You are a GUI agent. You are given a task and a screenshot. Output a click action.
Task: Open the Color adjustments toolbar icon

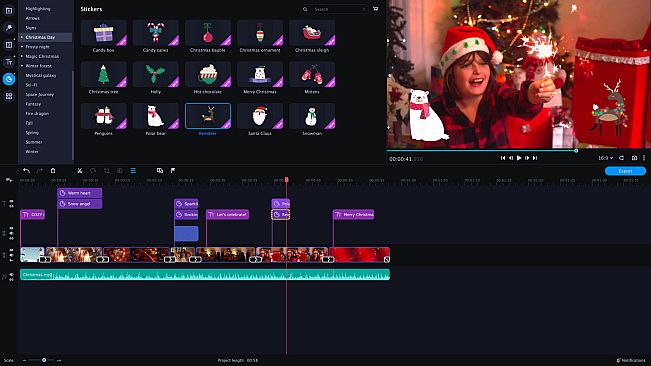pos(120,171)
